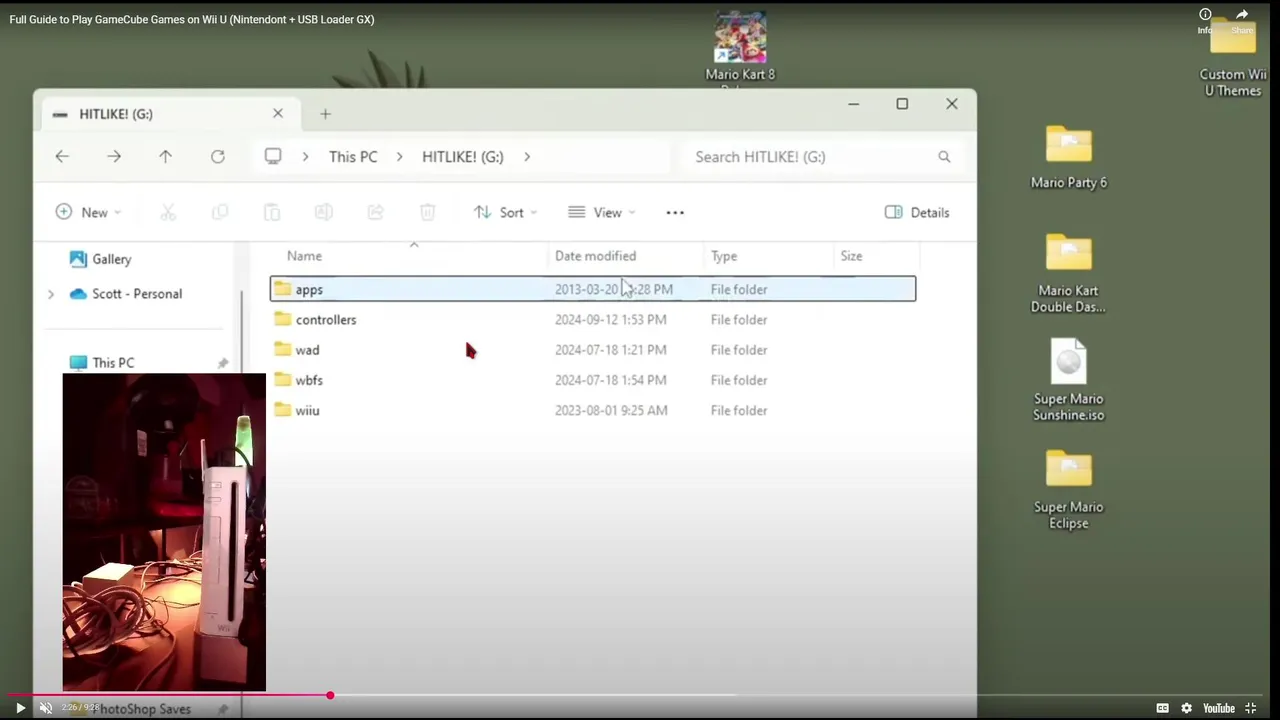Sort by the Type column header
The height and width of the screenshot is (720, 1280).
(769, 256)
